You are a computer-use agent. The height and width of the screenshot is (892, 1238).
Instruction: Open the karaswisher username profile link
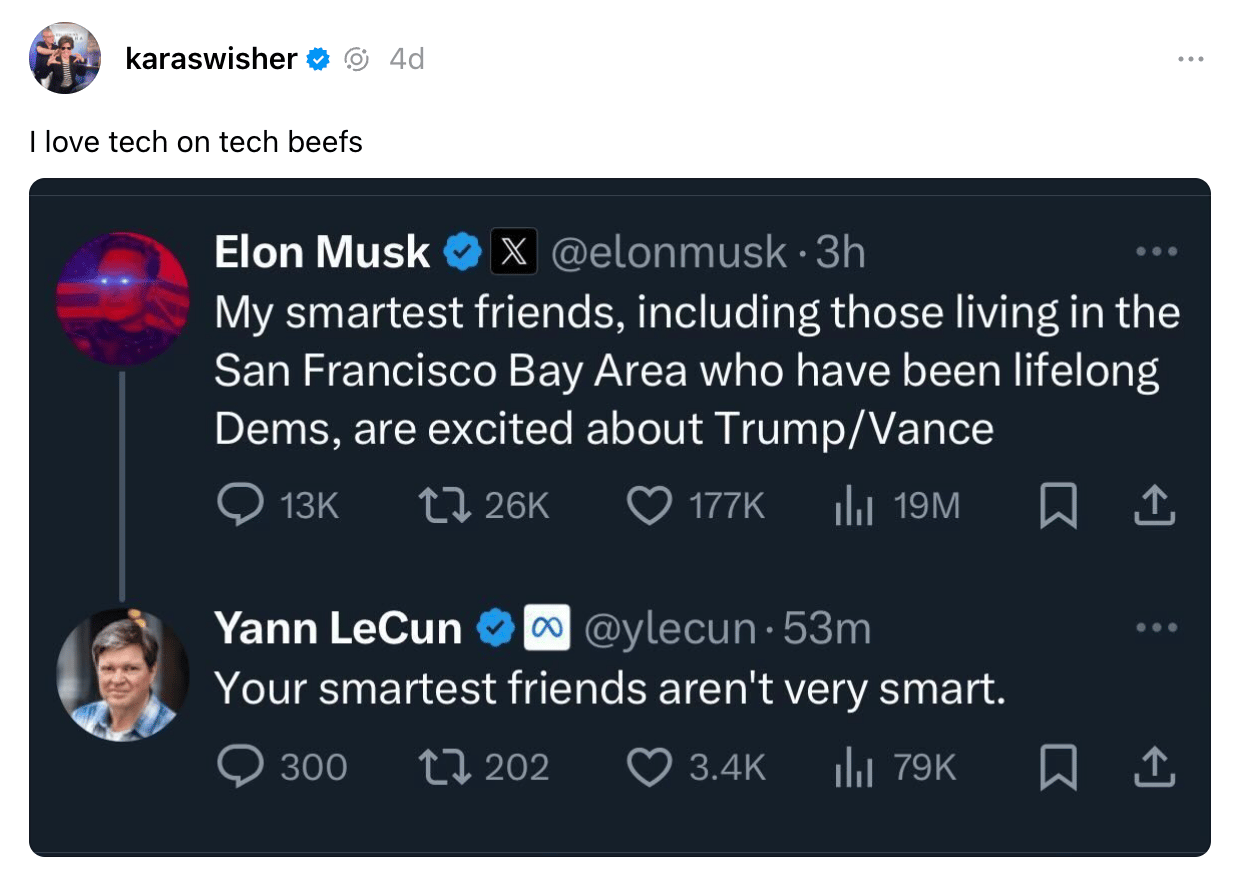point(211,59)
